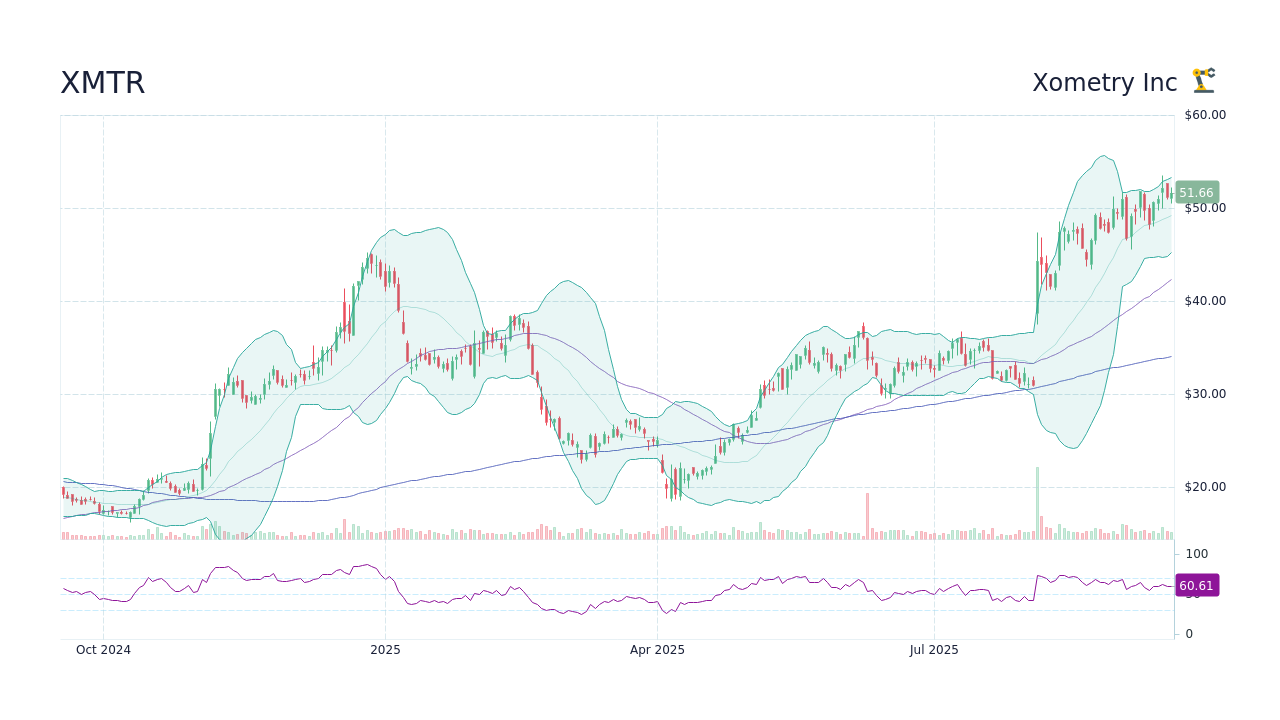Click the robot arm icon beside Xometry Inc

click(1204, 80)
